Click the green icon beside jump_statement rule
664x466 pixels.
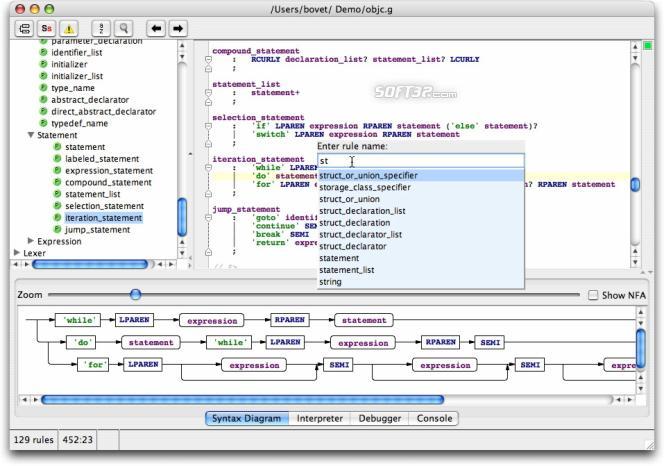[57, 230]
